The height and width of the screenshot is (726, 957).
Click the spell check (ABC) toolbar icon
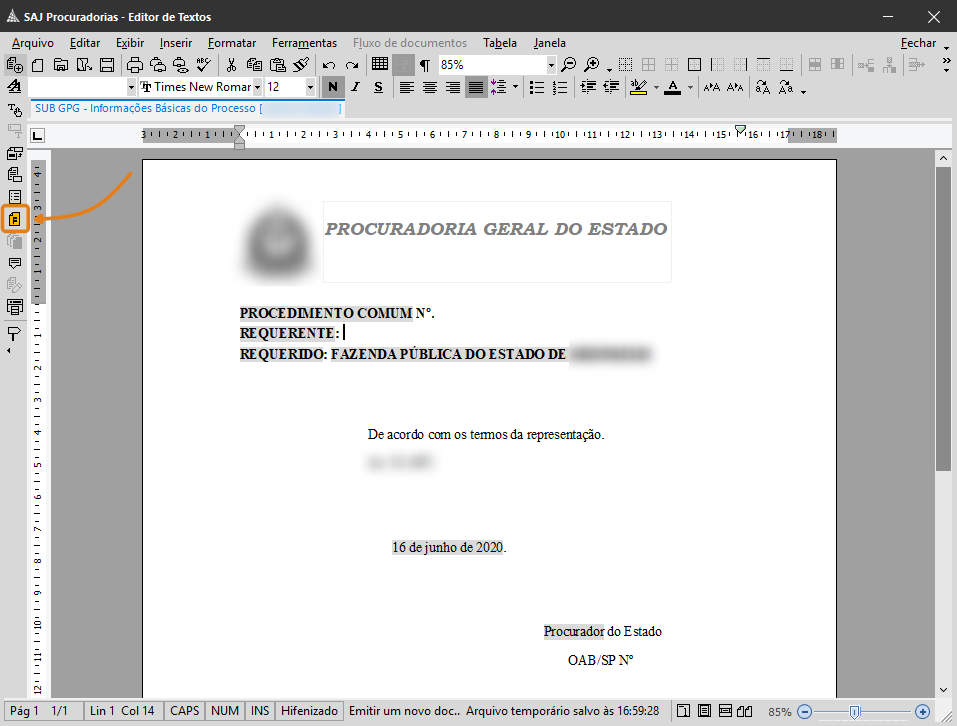click(x=204, y=63)
